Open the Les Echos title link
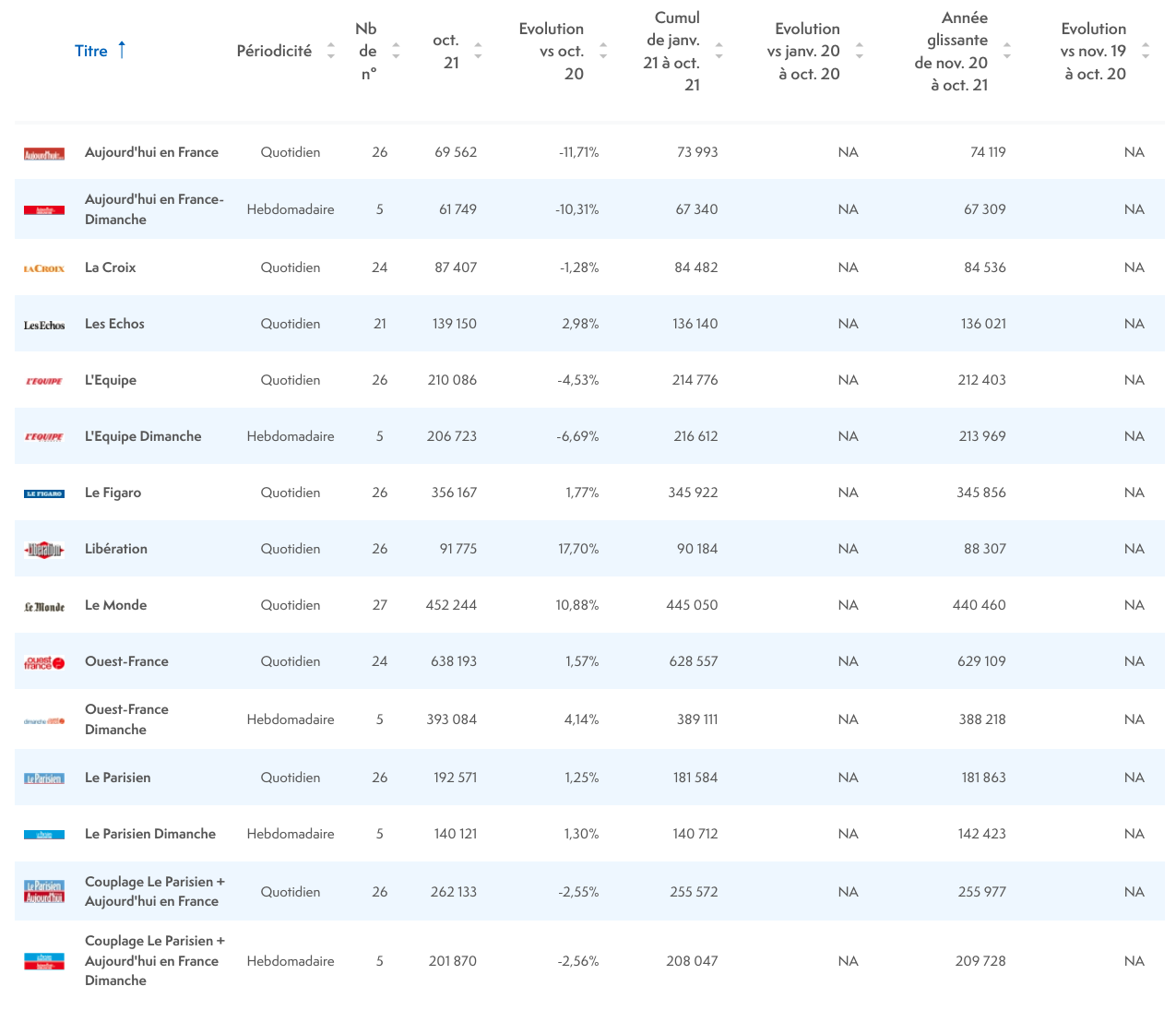The height and width of the screenshot is (1010, 1176). (114, 324)
